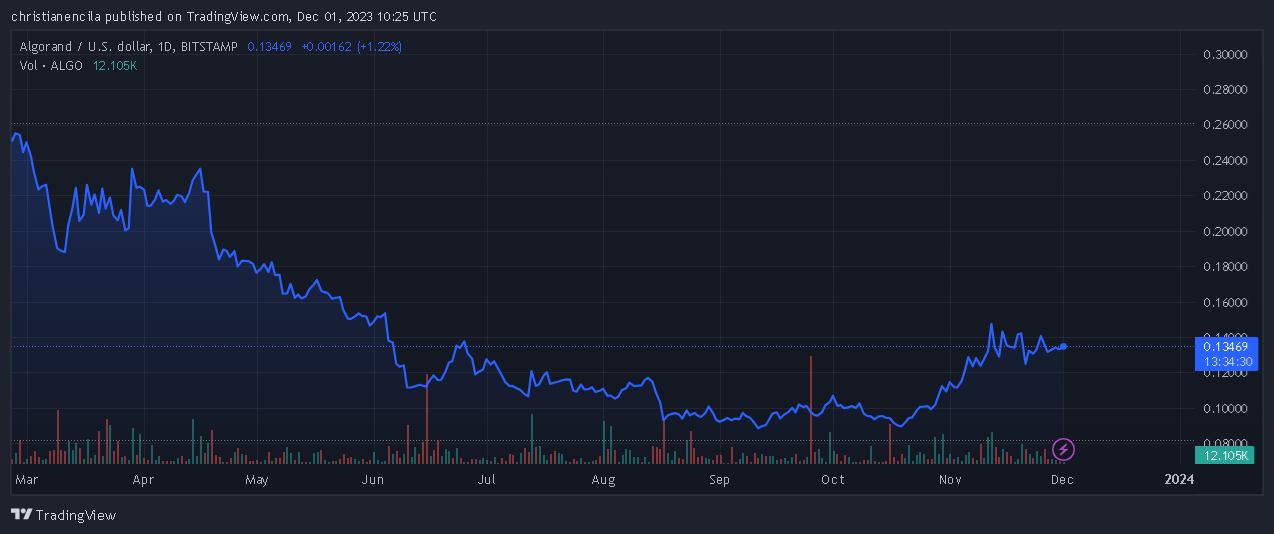Click the 0.24000 price axis label
The height and width of the screenshot is (534, 1274).
click(x=1225, y=160)
